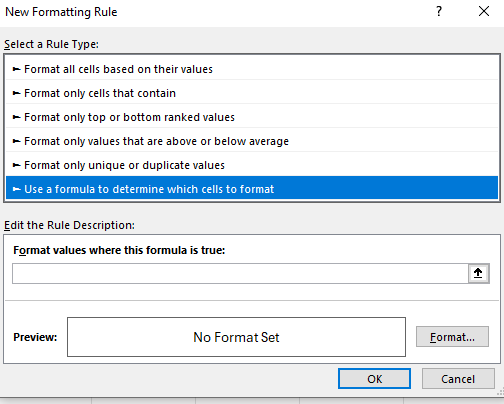This screenshot has width=504, height=404.
Task: Close the New Formatting Rule dialog
Action: pyautogui.click(x=484, y=11)
